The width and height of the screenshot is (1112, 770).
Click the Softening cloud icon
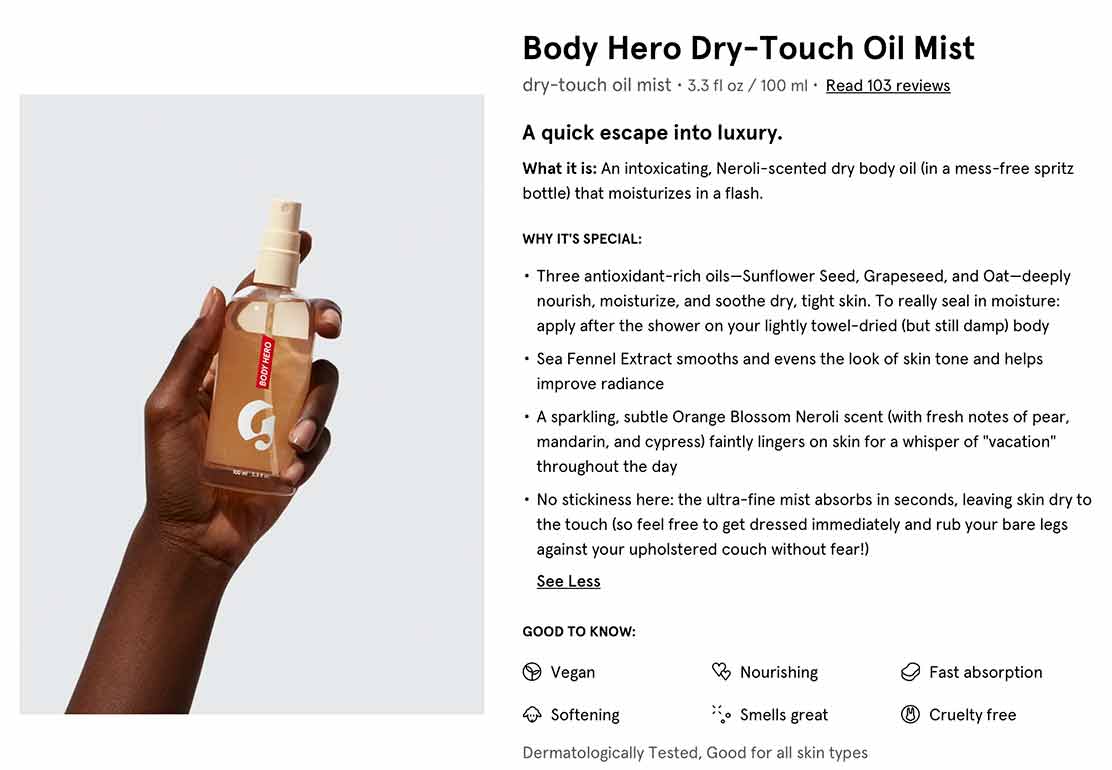(532, 714)
